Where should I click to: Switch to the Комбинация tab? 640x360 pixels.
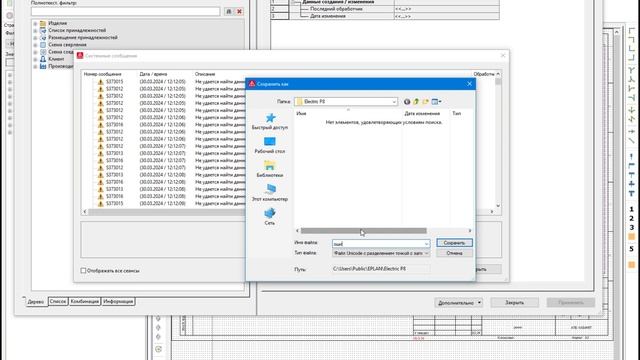[84, 301]
